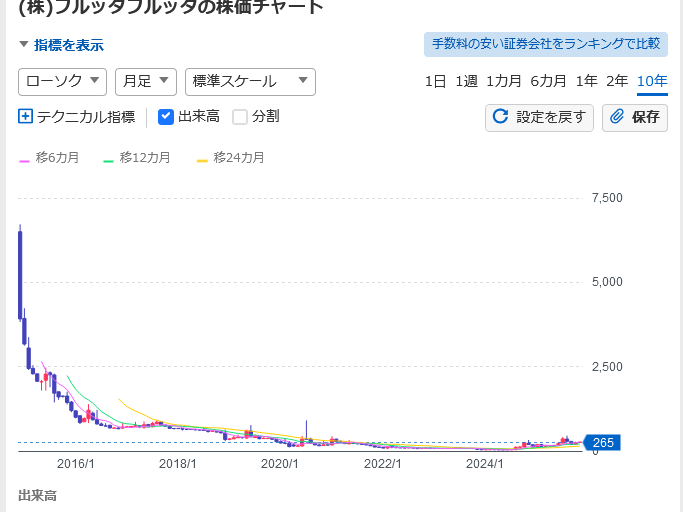
Task: Click the yellow 移24カ月 legend marker
Action: click(203, 159)
